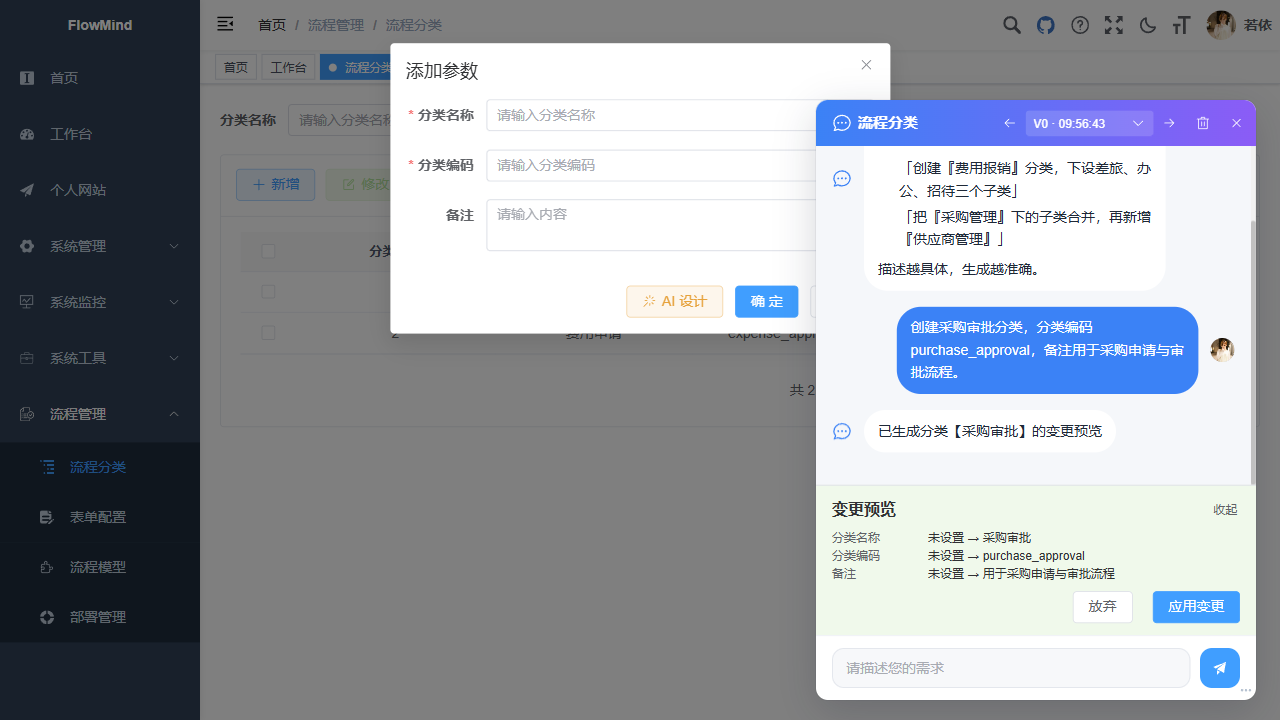Check the select-all checkbox in table header
1280x720 pixels.
coord(268,251)
